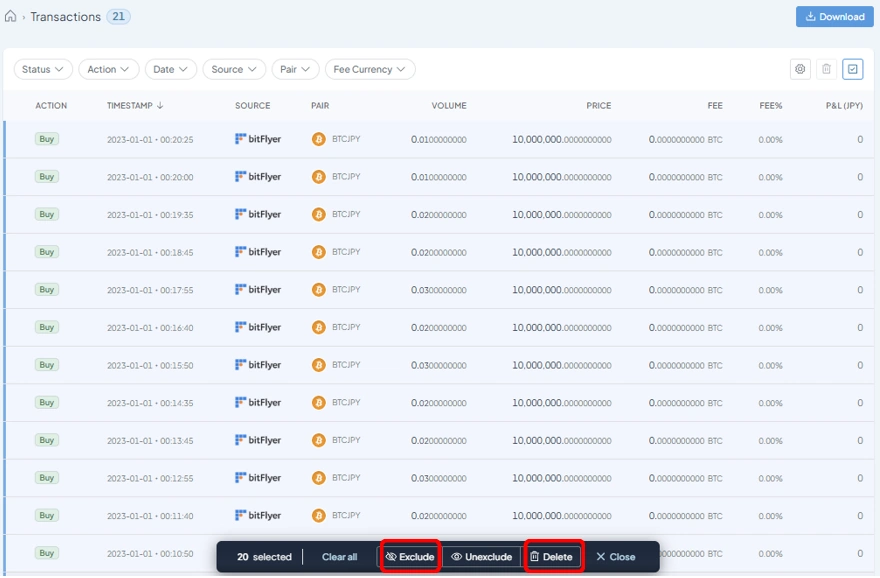Screen dimensions: 880x578
Task: Click bitFlyer logo in 00:16:40 row
Action: coord(258,327)
